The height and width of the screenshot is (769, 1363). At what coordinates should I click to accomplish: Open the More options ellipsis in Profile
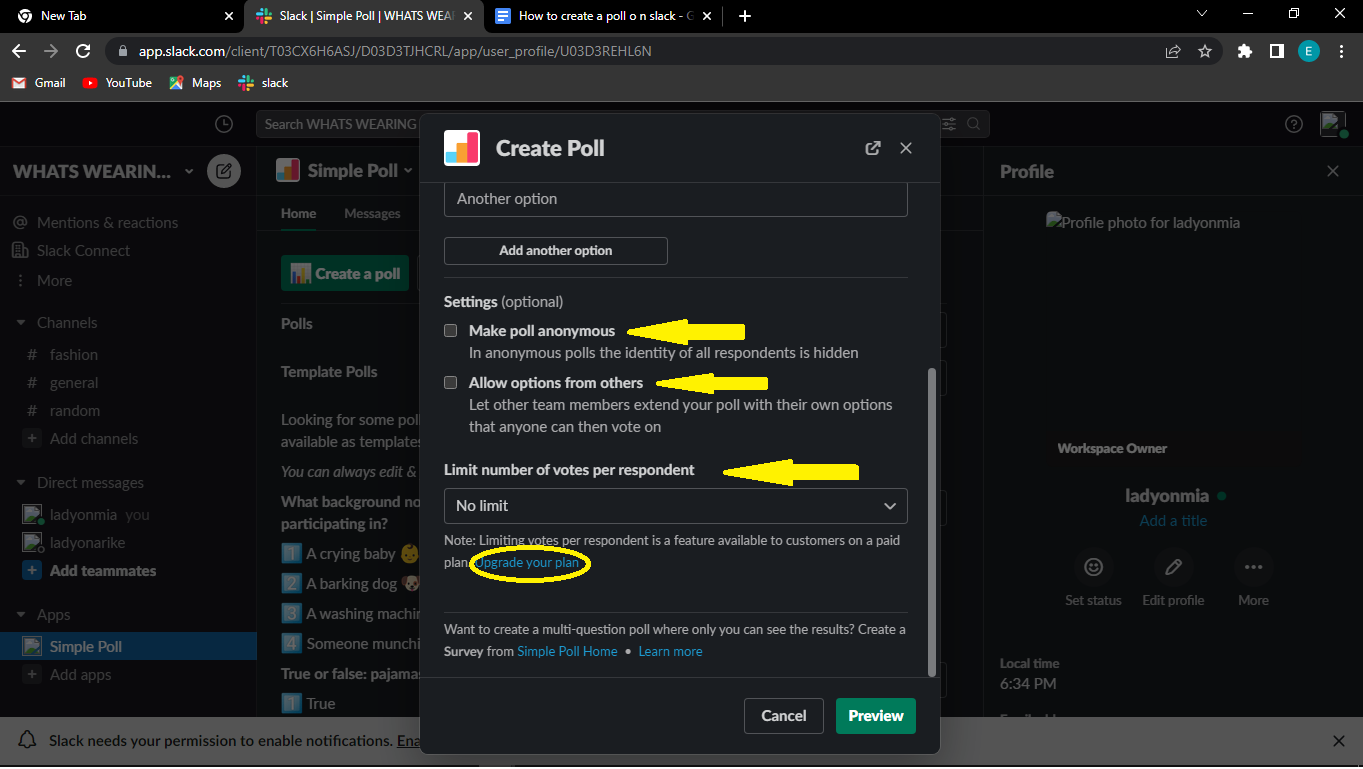click(x=1253, y=567)
